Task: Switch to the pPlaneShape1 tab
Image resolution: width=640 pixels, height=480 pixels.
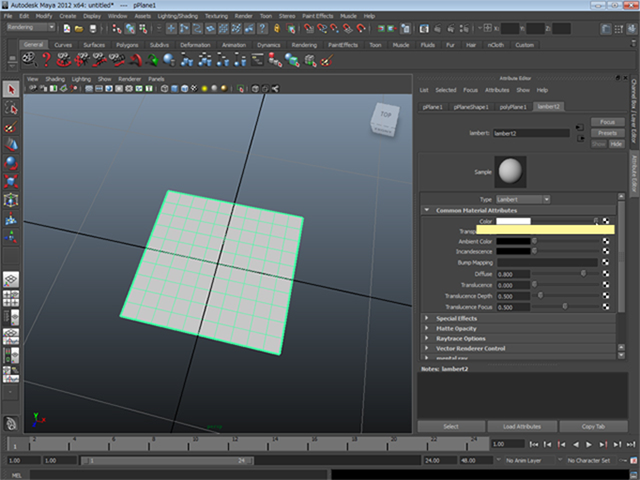Action: pos(471,107)
